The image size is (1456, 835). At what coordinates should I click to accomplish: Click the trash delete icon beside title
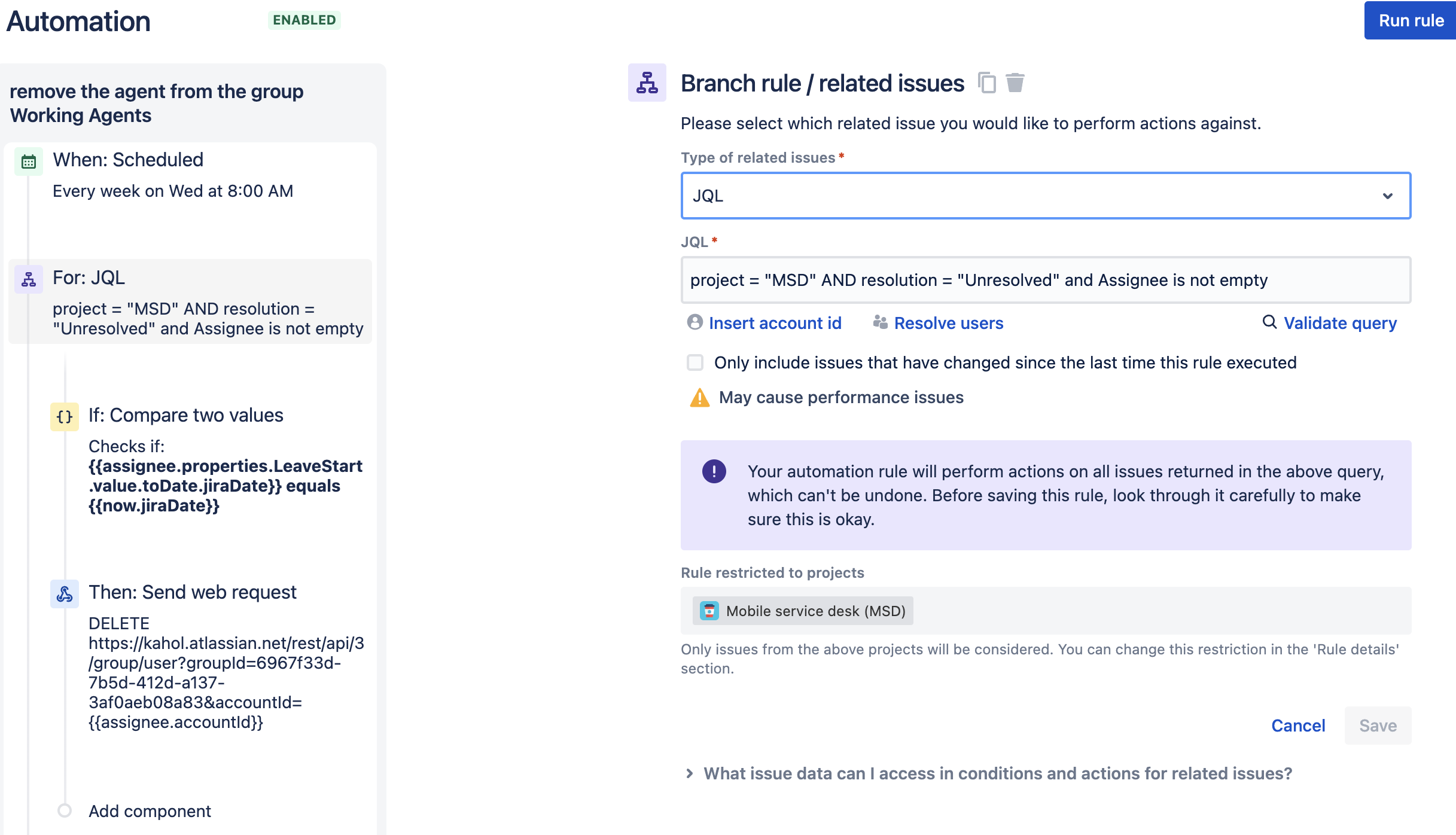[x=1015, y=83]
